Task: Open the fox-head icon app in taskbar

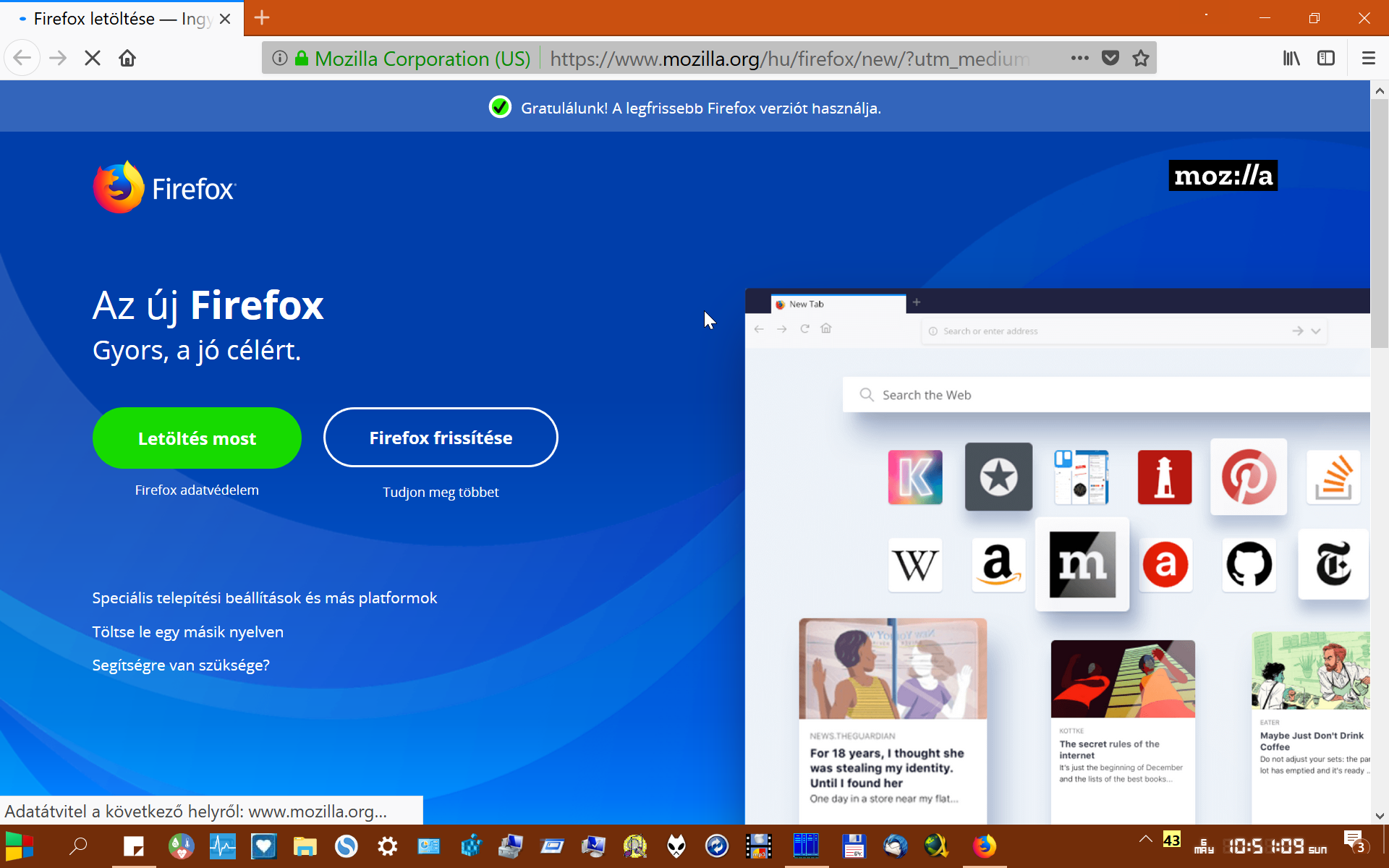Action: pyautogui.click(x=676, y=846)
